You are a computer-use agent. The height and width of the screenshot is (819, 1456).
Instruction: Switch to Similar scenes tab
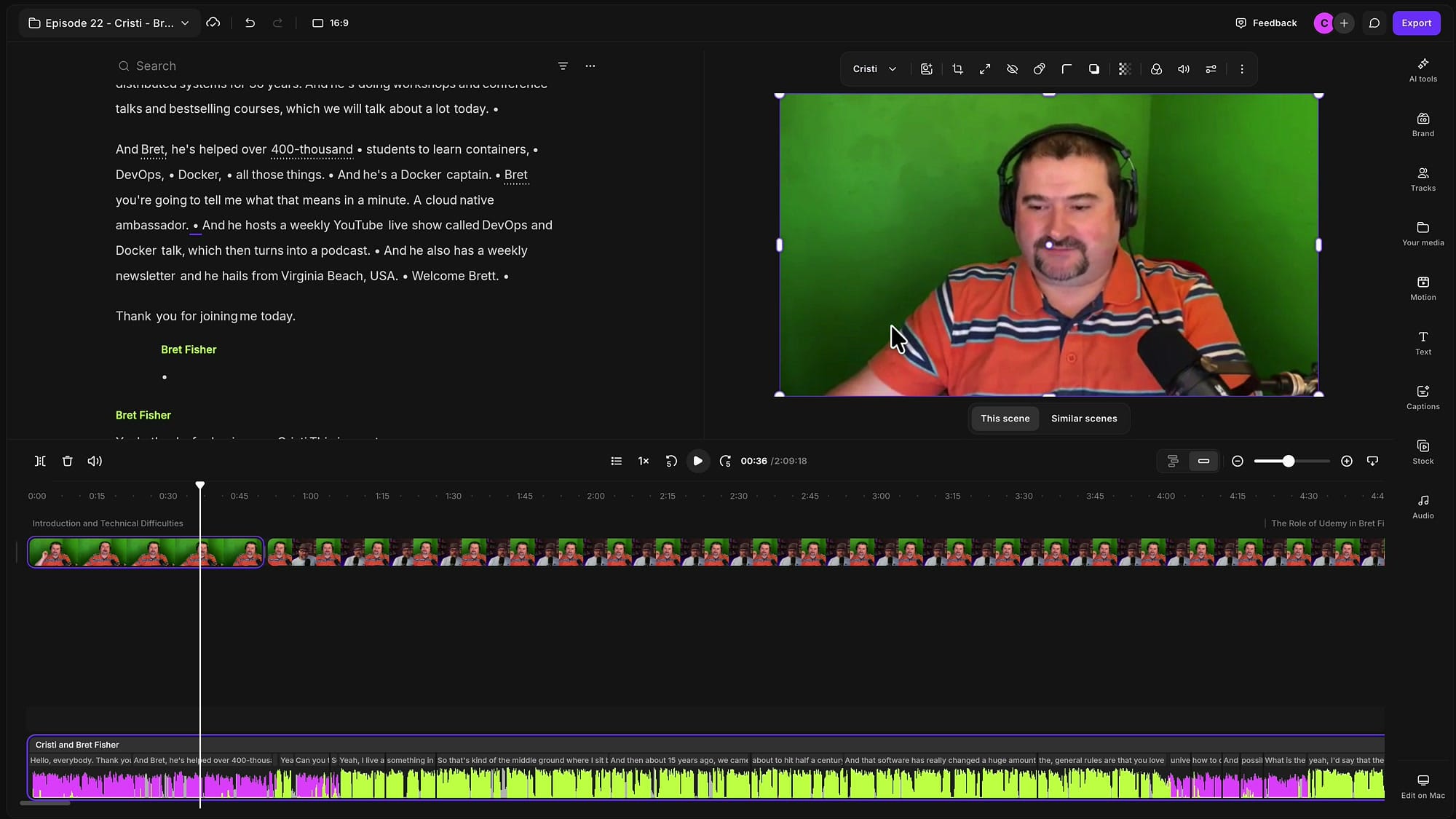click(x=1083, y=419)
